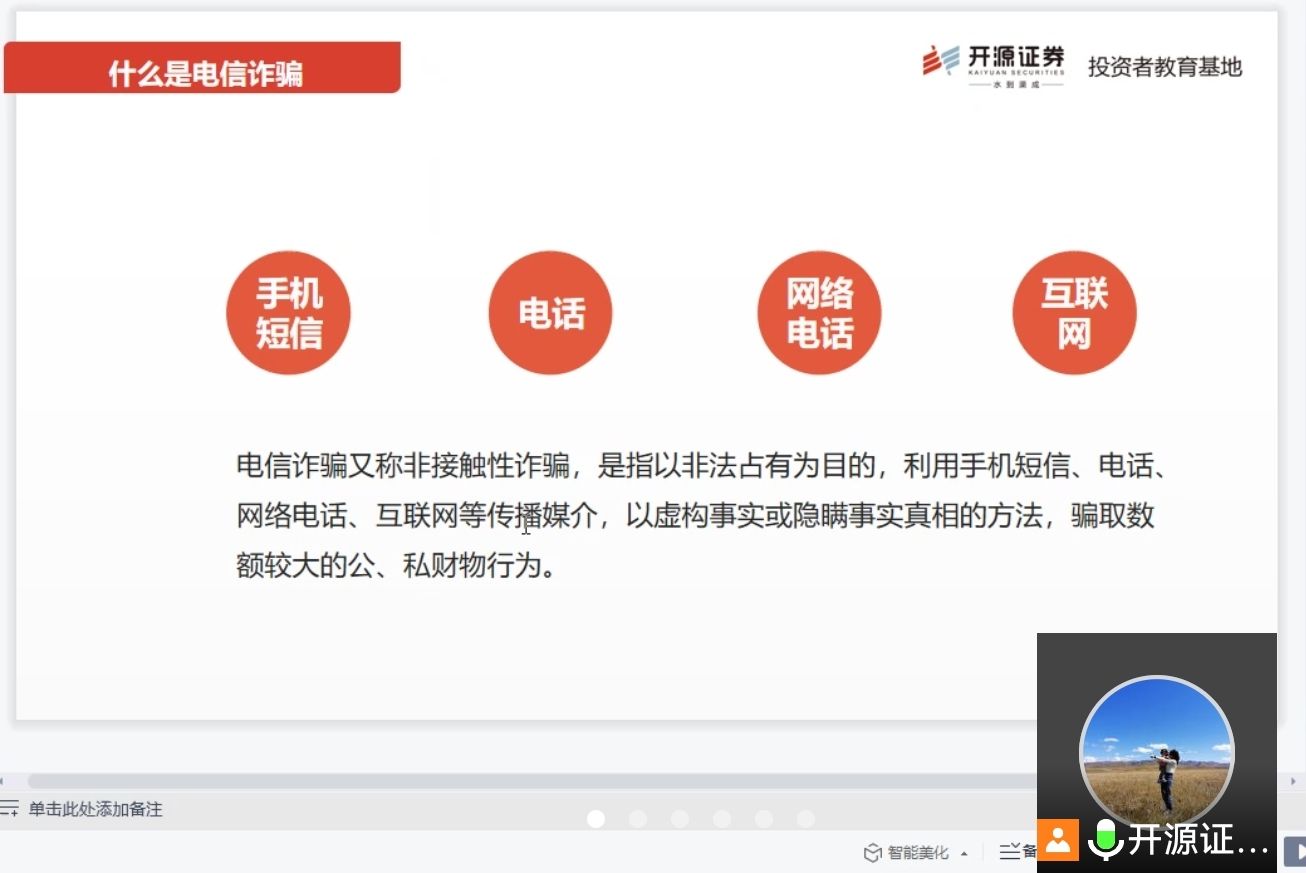
Task: Click the 什么是电信诈骗 title banner
Action: [203, 68]
